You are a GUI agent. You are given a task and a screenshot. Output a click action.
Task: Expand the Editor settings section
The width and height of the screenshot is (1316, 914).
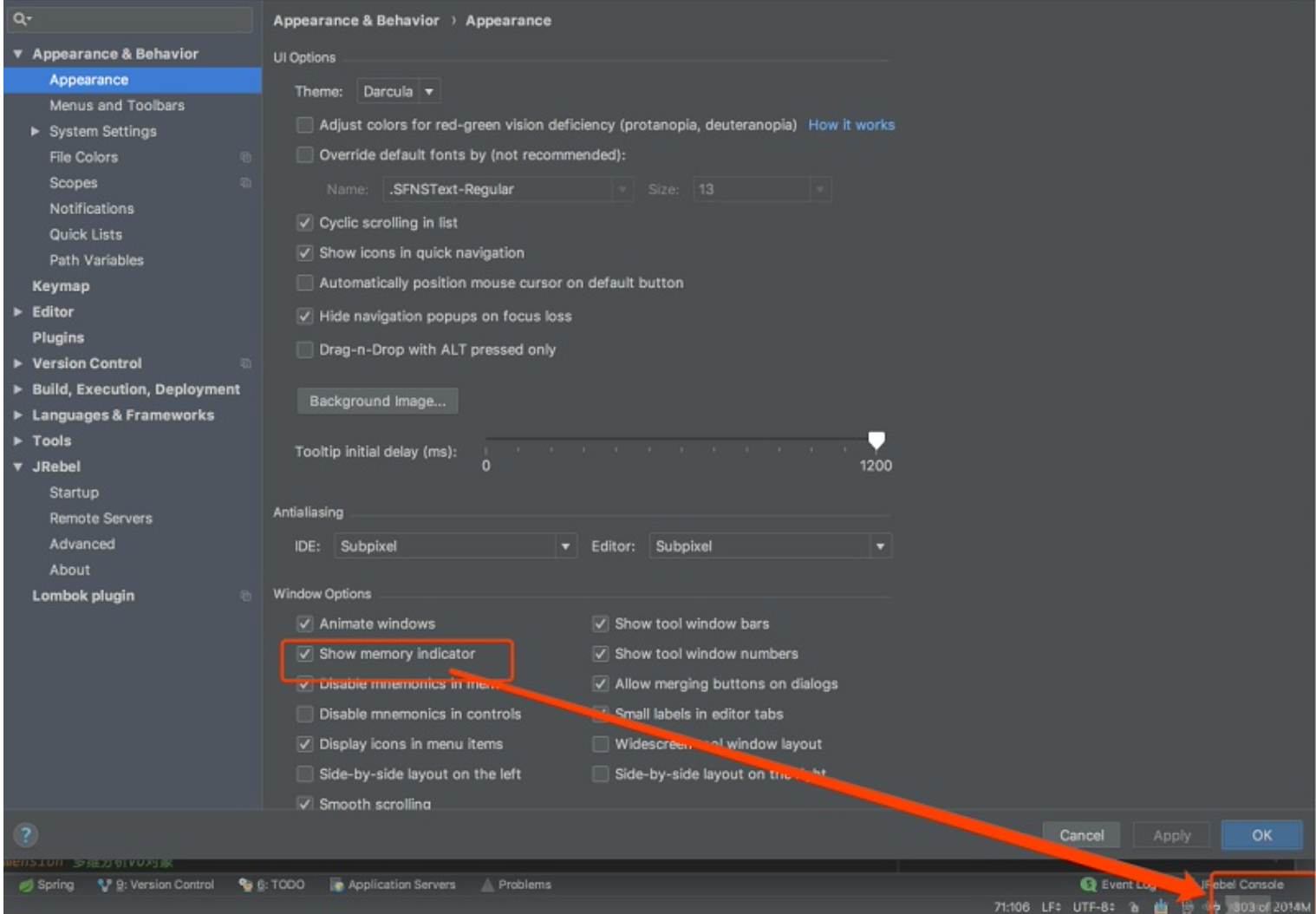18,311
